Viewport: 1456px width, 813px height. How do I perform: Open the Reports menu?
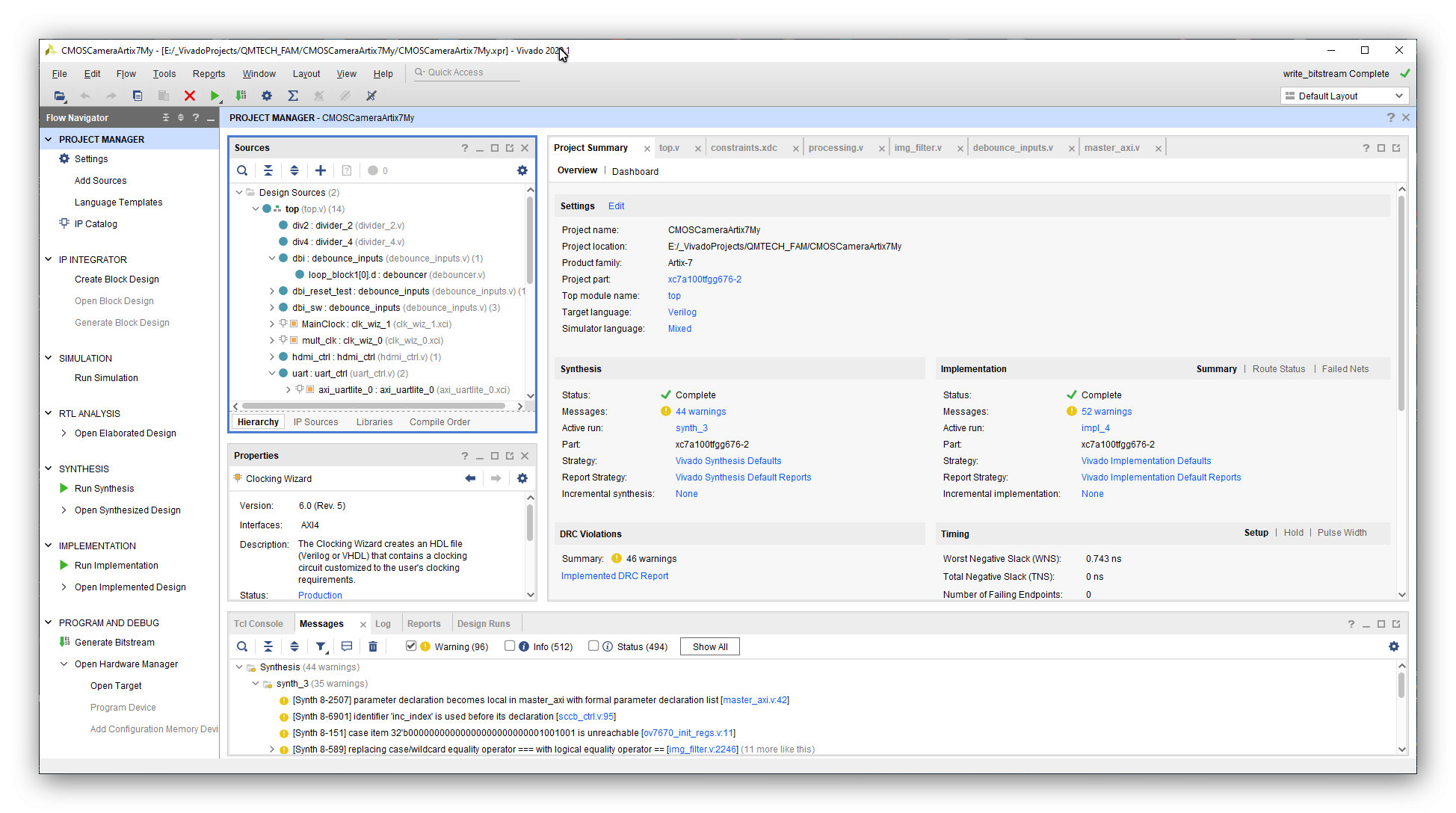(x=209, y=73)
